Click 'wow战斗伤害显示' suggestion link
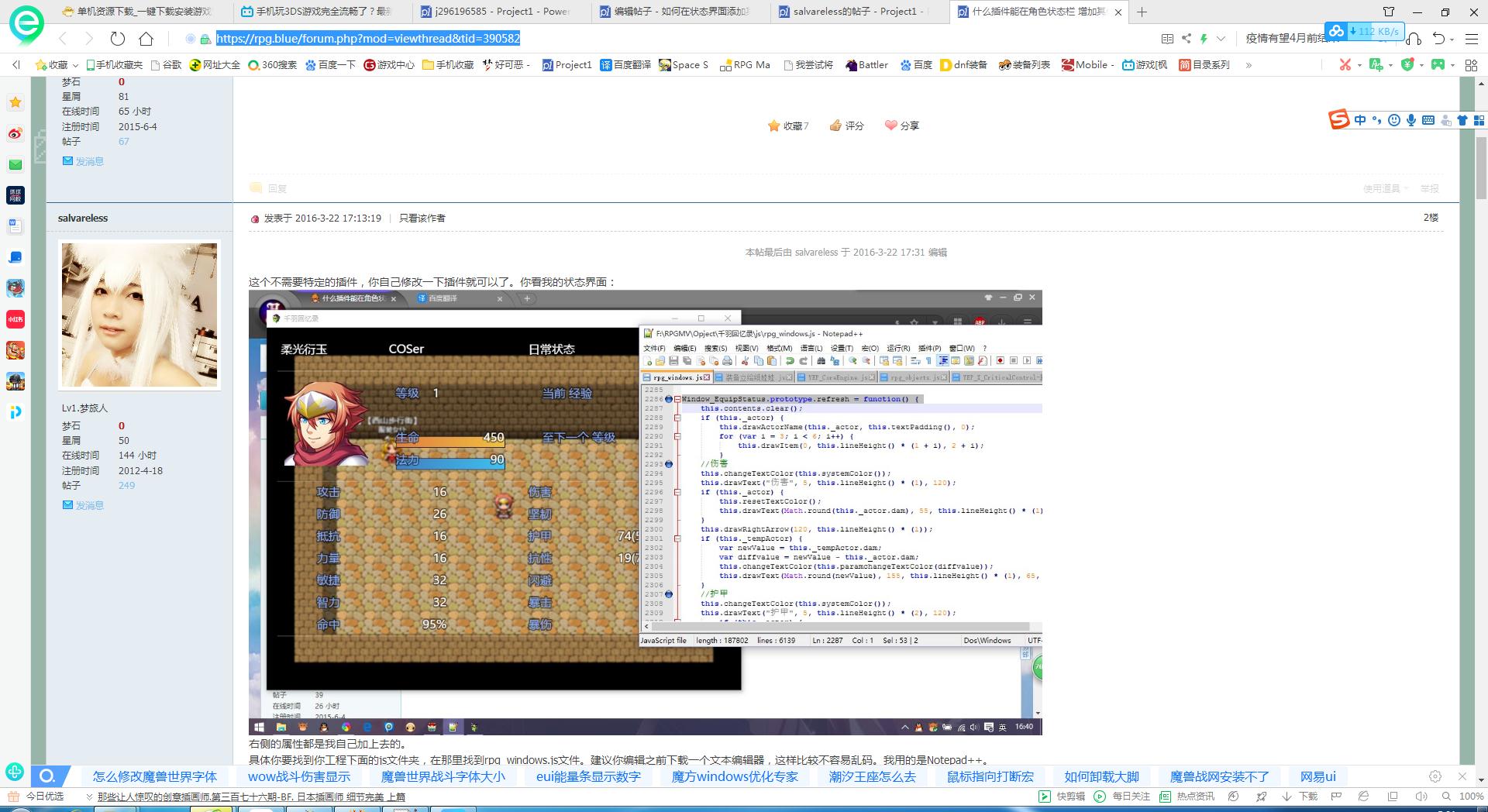 (299, 776)
